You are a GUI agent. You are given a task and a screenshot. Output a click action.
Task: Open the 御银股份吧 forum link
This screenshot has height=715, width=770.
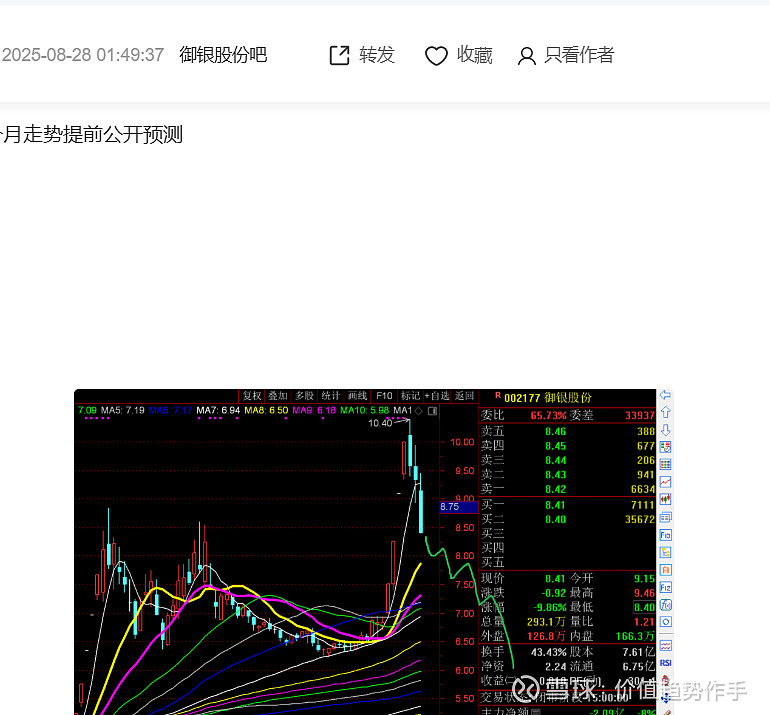pos(223,55)
